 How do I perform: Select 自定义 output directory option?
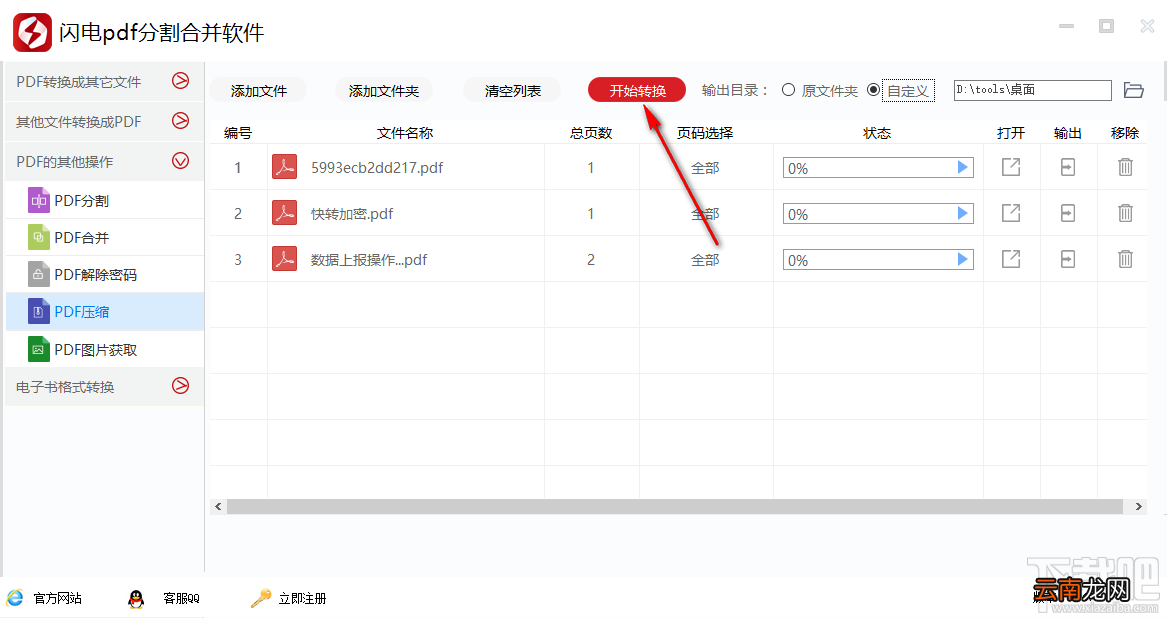[x=901, y=90]
